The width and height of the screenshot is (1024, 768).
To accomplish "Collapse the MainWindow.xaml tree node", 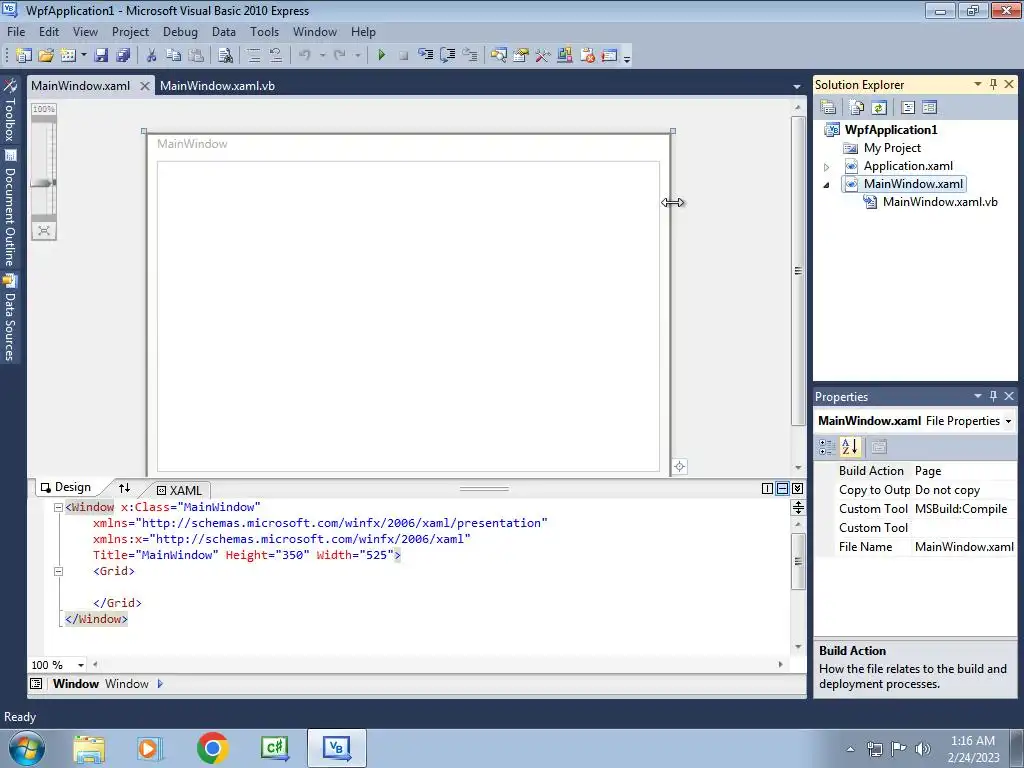I will point(826,185).
